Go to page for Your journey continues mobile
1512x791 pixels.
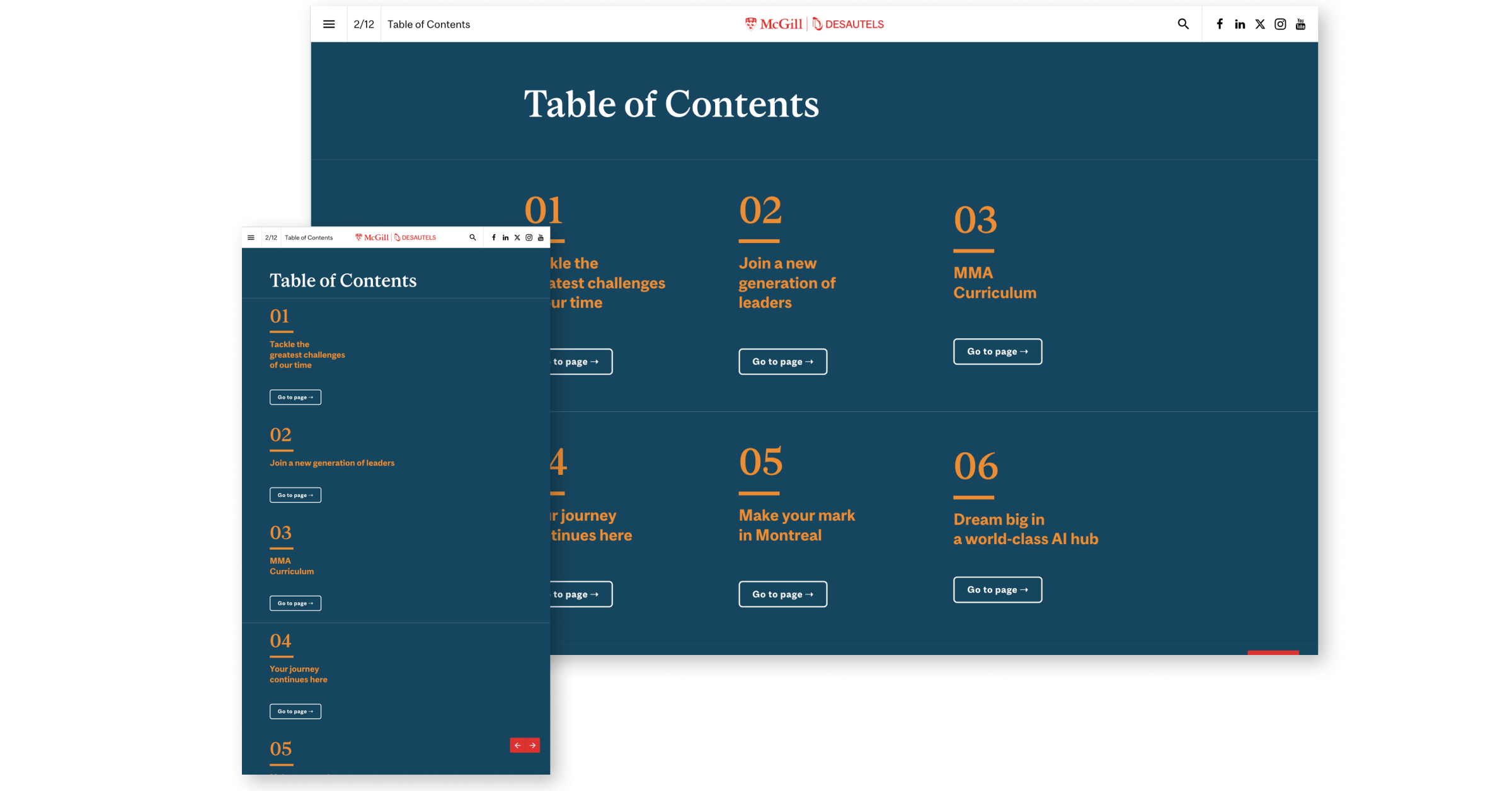(x=295, y=712)
